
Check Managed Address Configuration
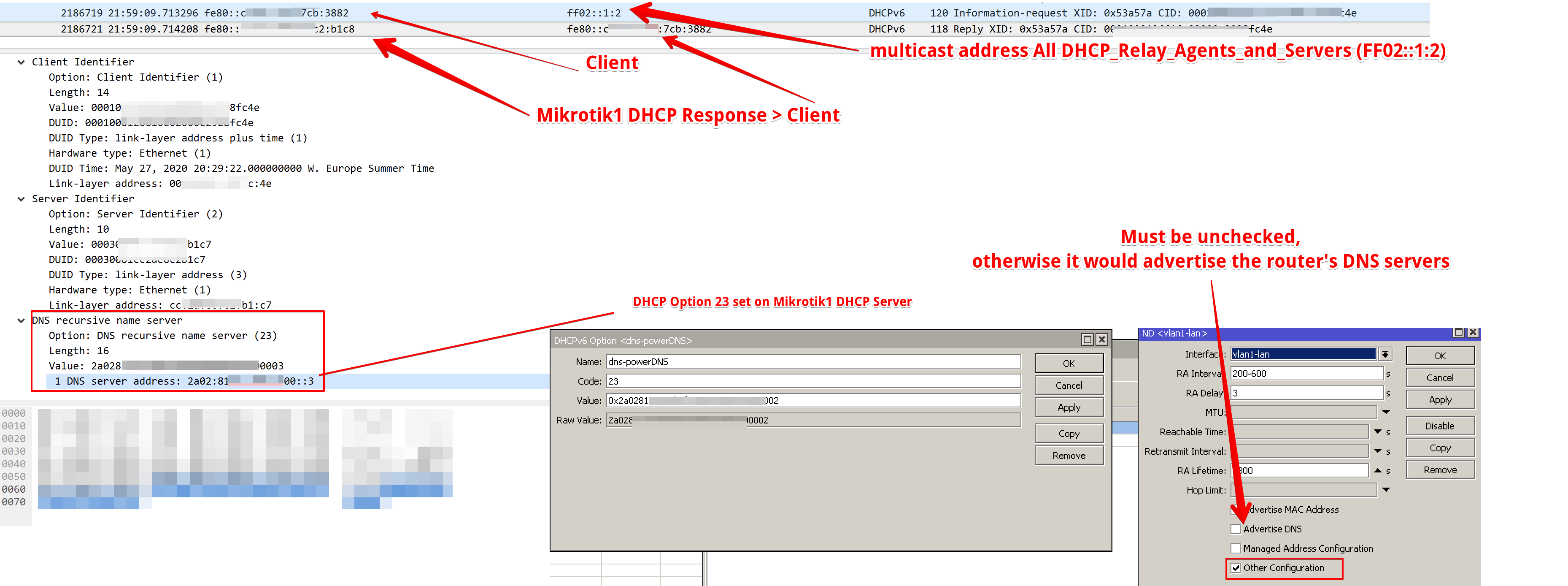(1236, 548)
